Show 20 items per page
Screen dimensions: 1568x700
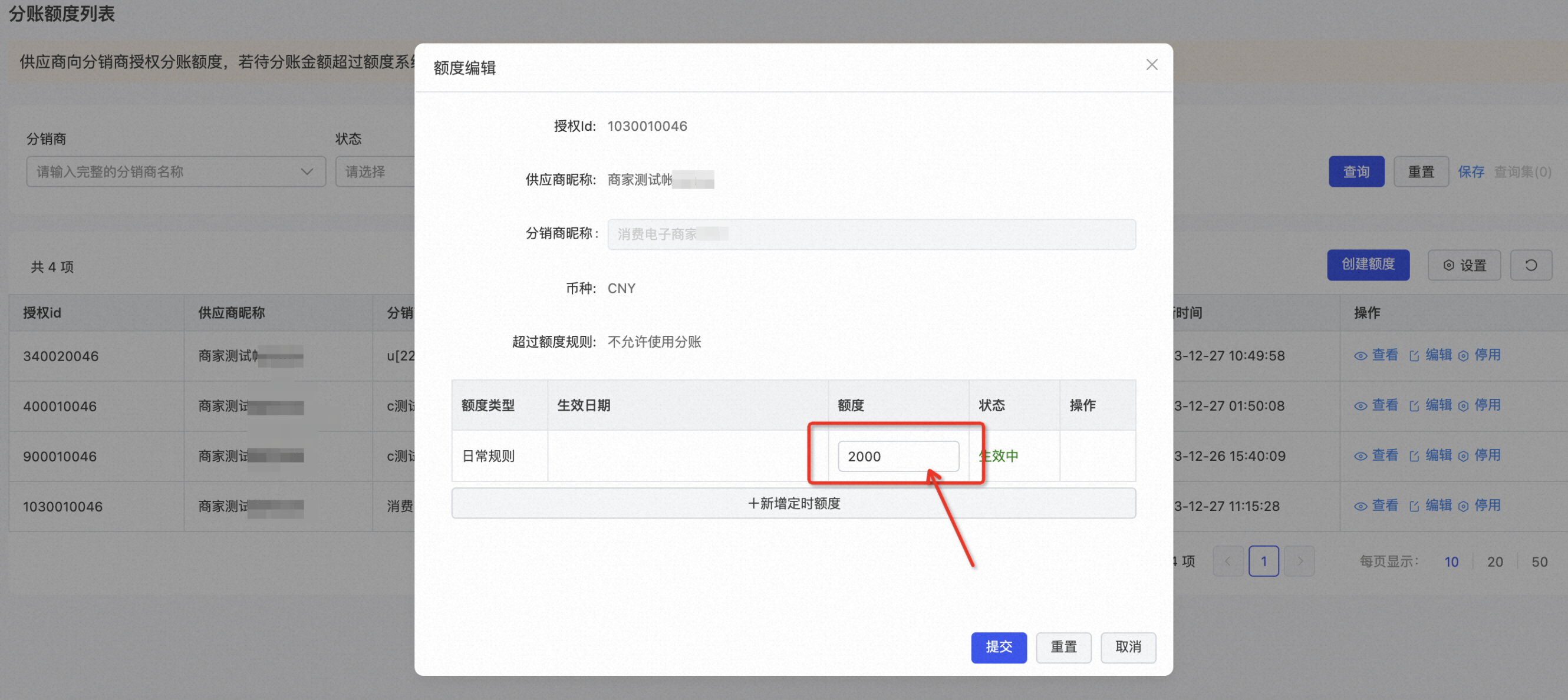[1494, 562]
